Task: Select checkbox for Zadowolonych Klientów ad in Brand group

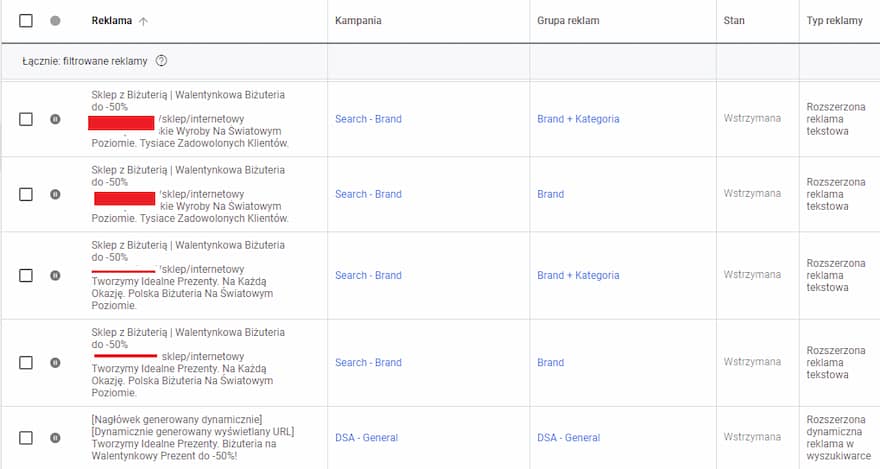Action: pyautogui.click(x=26, y=194)
